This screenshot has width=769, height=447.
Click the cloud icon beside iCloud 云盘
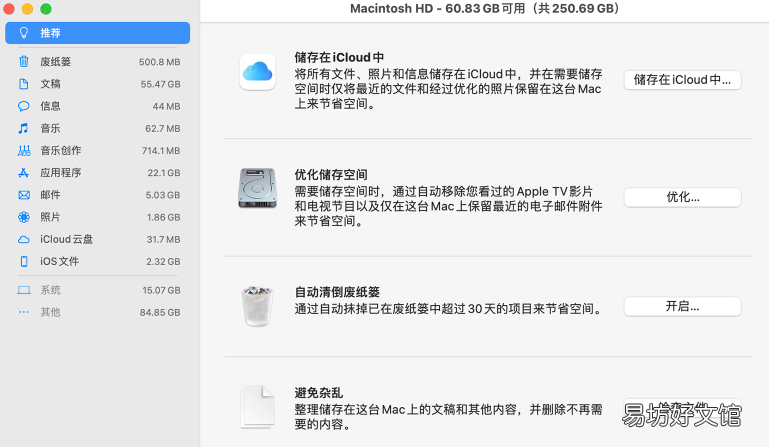(24, 239)
